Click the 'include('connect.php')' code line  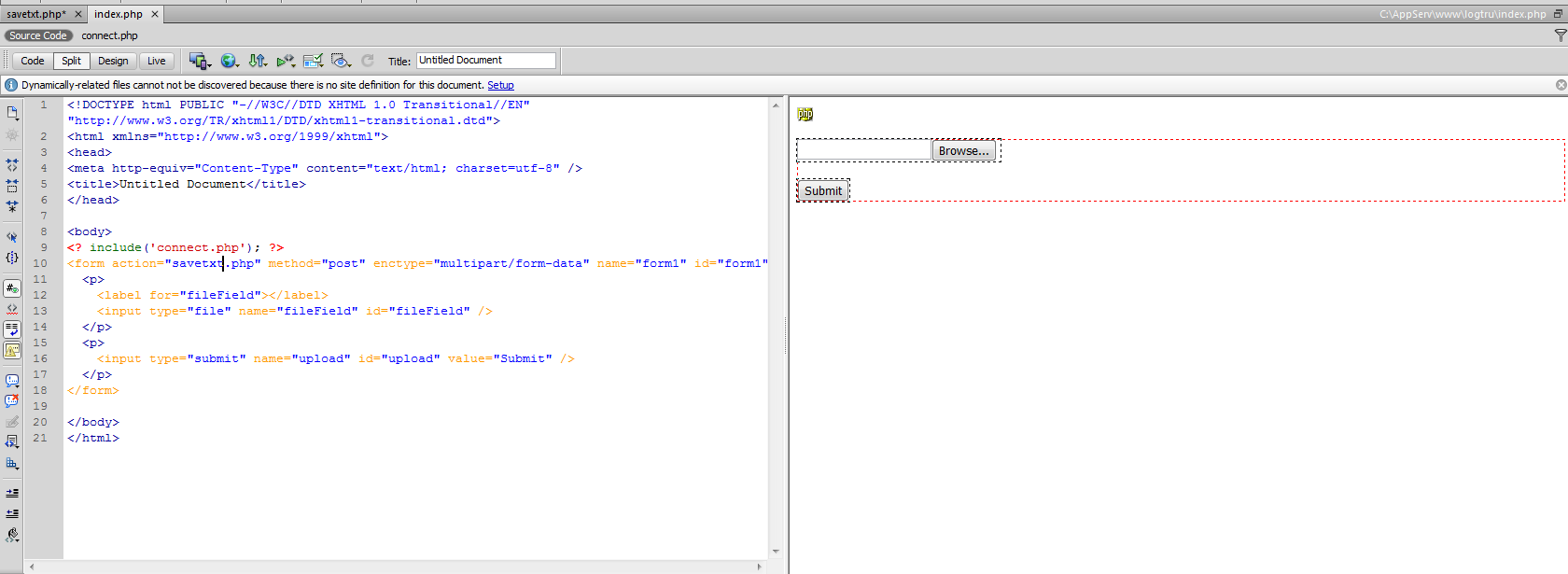click(x=175, y=247)
